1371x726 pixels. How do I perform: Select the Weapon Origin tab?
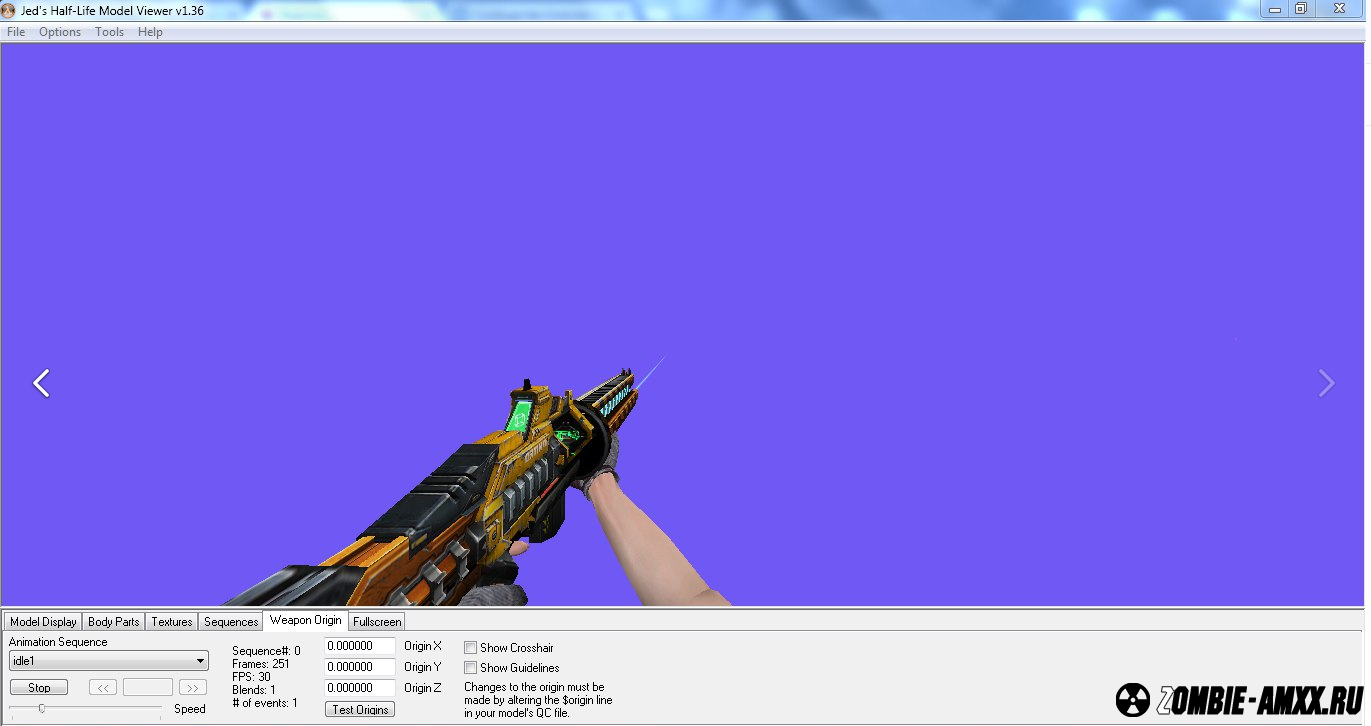click(x=306, y=620)
